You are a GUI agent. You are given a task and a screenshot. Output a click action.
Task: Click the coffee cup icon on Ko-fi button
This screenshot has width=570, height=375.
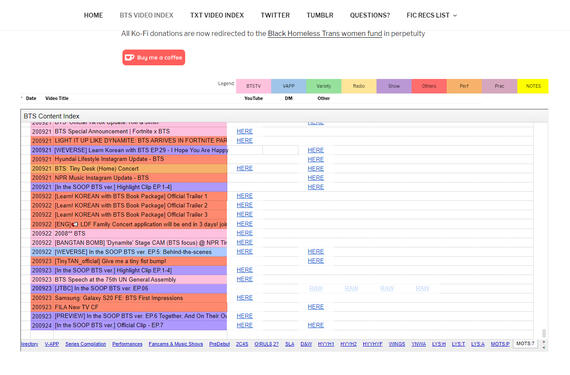click(129, 57)
